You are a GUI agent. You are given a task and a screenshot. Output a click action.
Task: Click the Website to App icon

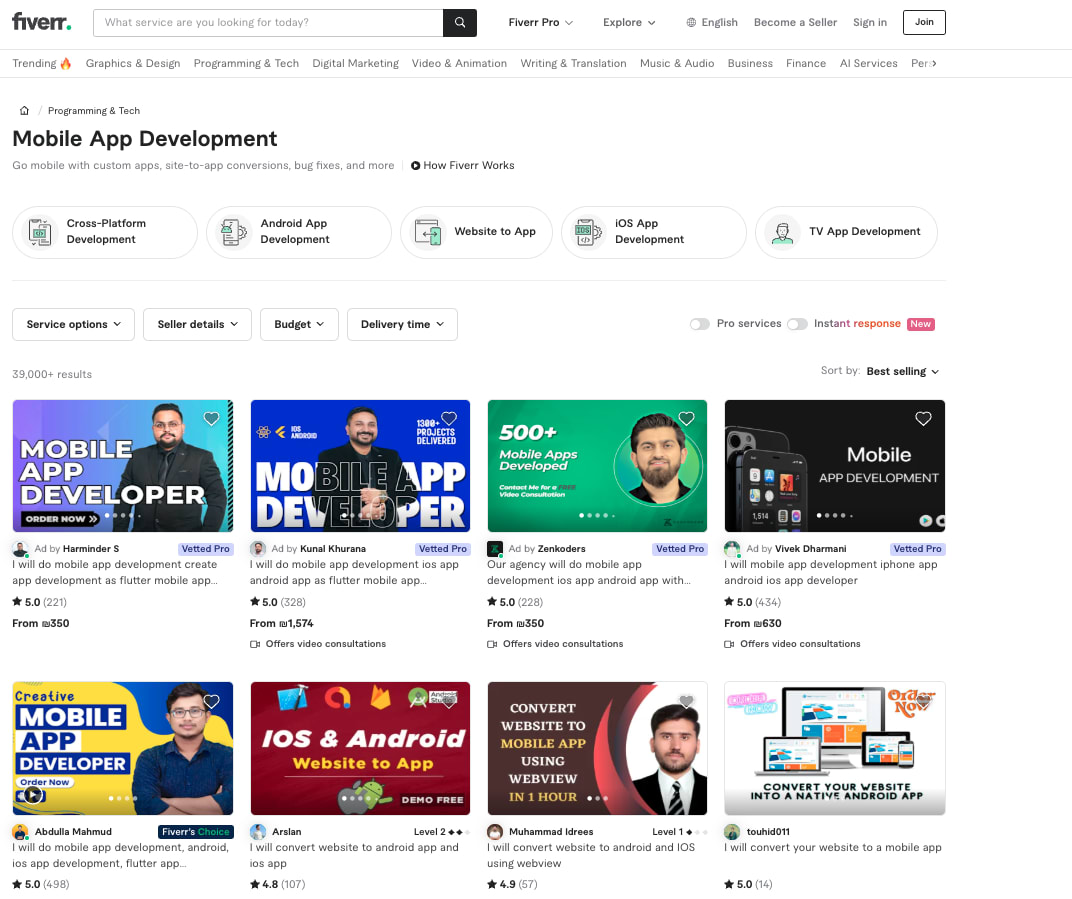(427, 232)
